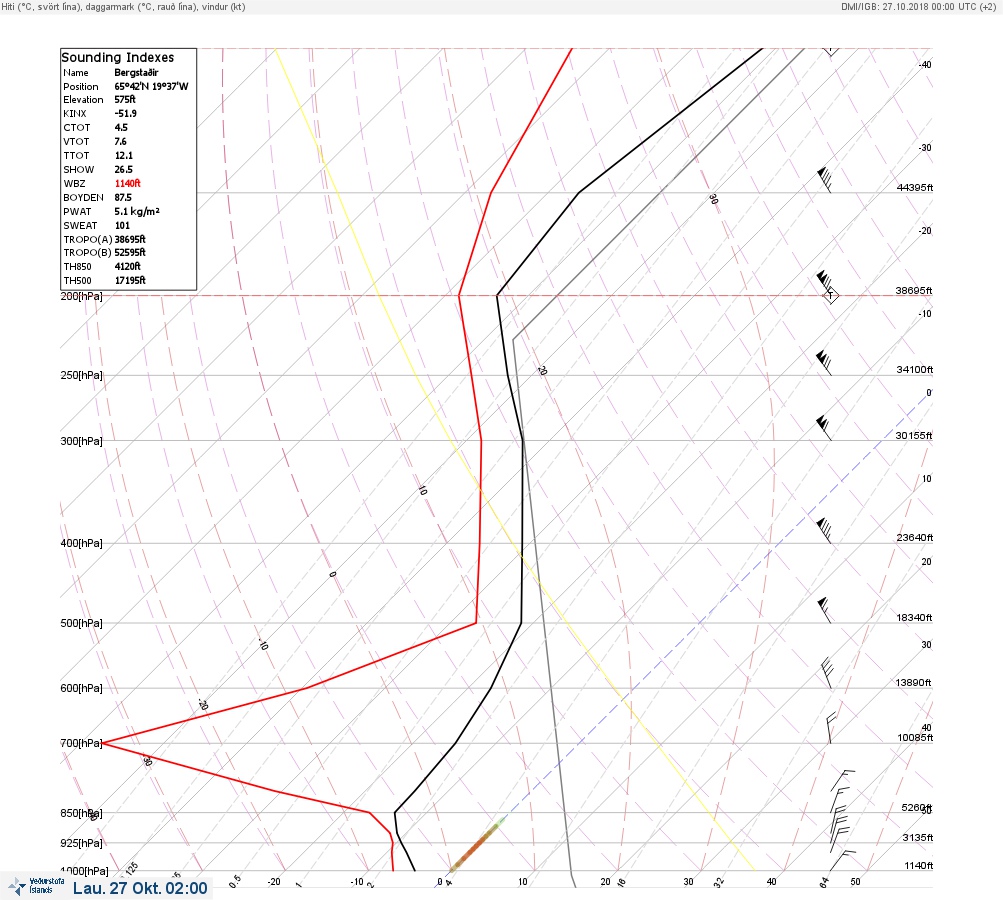Click the '250[hPa]' pressure label
Image resolution: width=1003 pixels, height=900 pixels.
click(x=81, y=375)
